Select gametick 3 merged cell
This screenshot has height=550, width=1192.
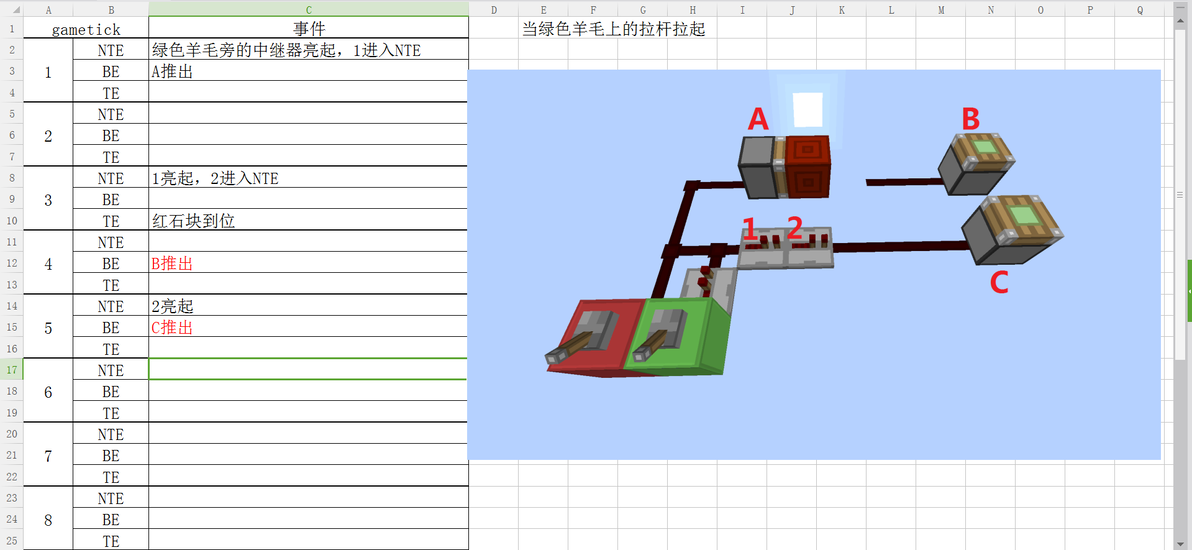coord(49,200)
